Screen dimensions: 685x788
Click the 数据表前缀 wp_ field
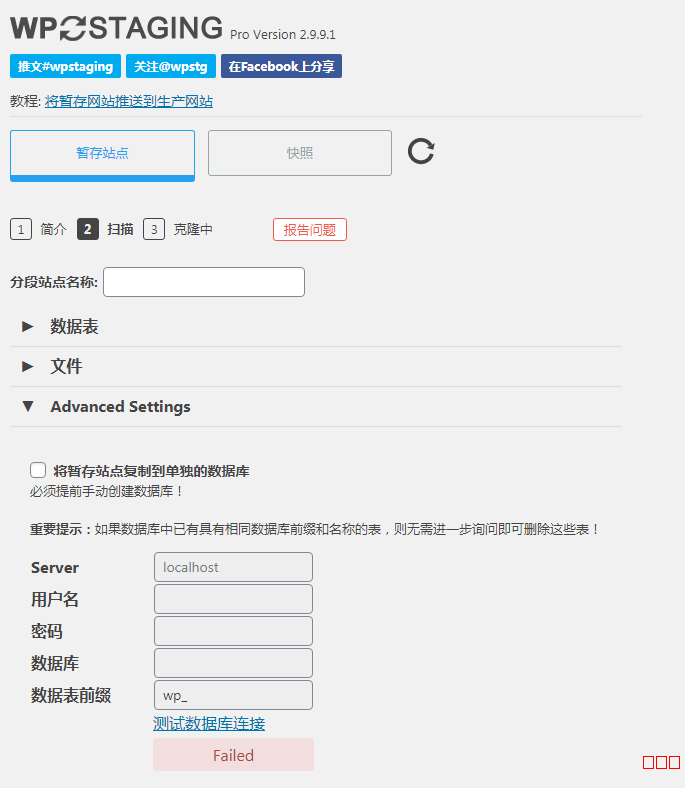[x=233, y=696]
